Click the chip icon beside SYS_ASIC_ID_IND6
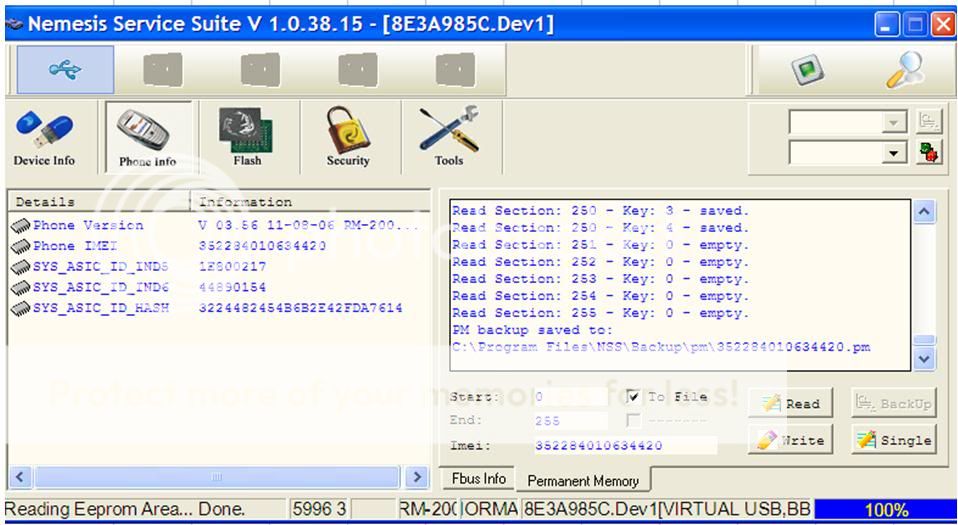This screenshot has height=525, width=958. coord(20,287)
